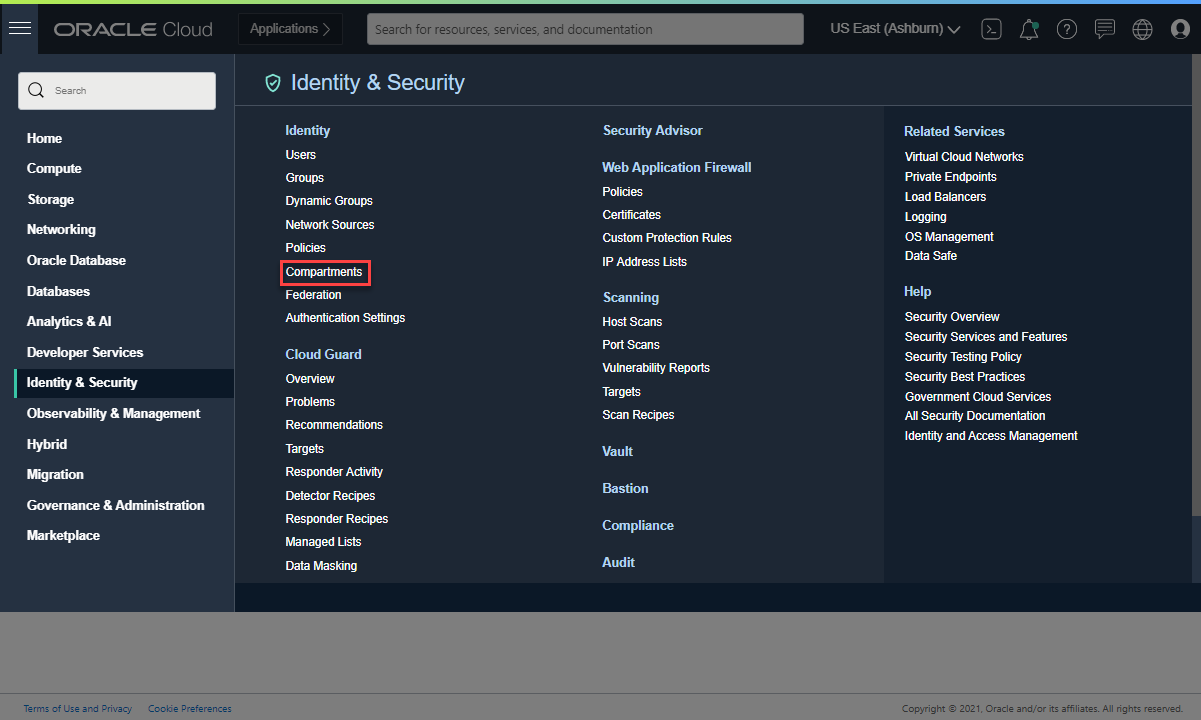Viewport: 1201px width, 720px height.
Task: Open Certificates under Web Application Firewall
Action: pos(632,215)
